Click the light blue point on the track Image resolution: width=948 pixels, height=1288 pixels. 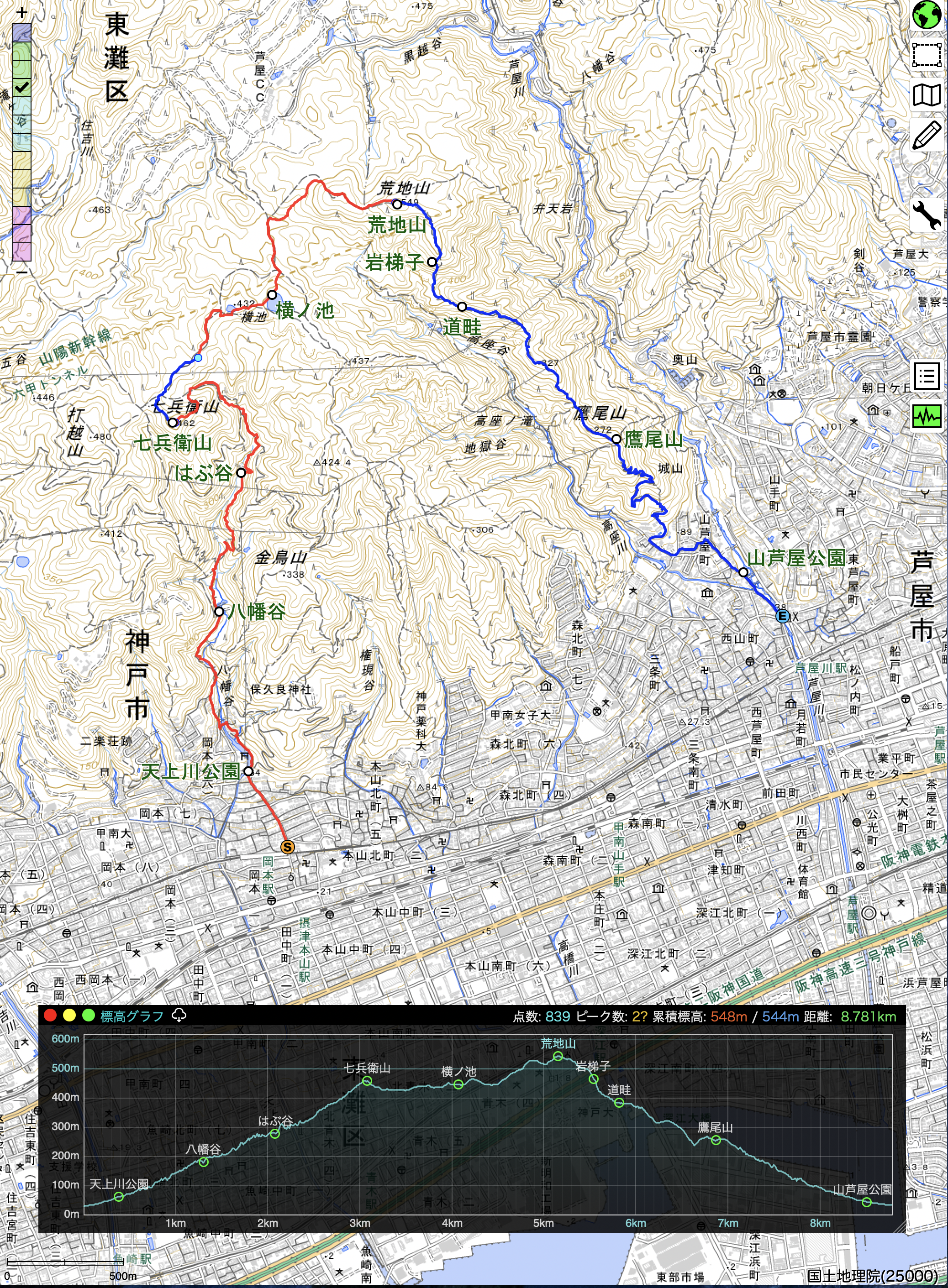tap(198, 358)
